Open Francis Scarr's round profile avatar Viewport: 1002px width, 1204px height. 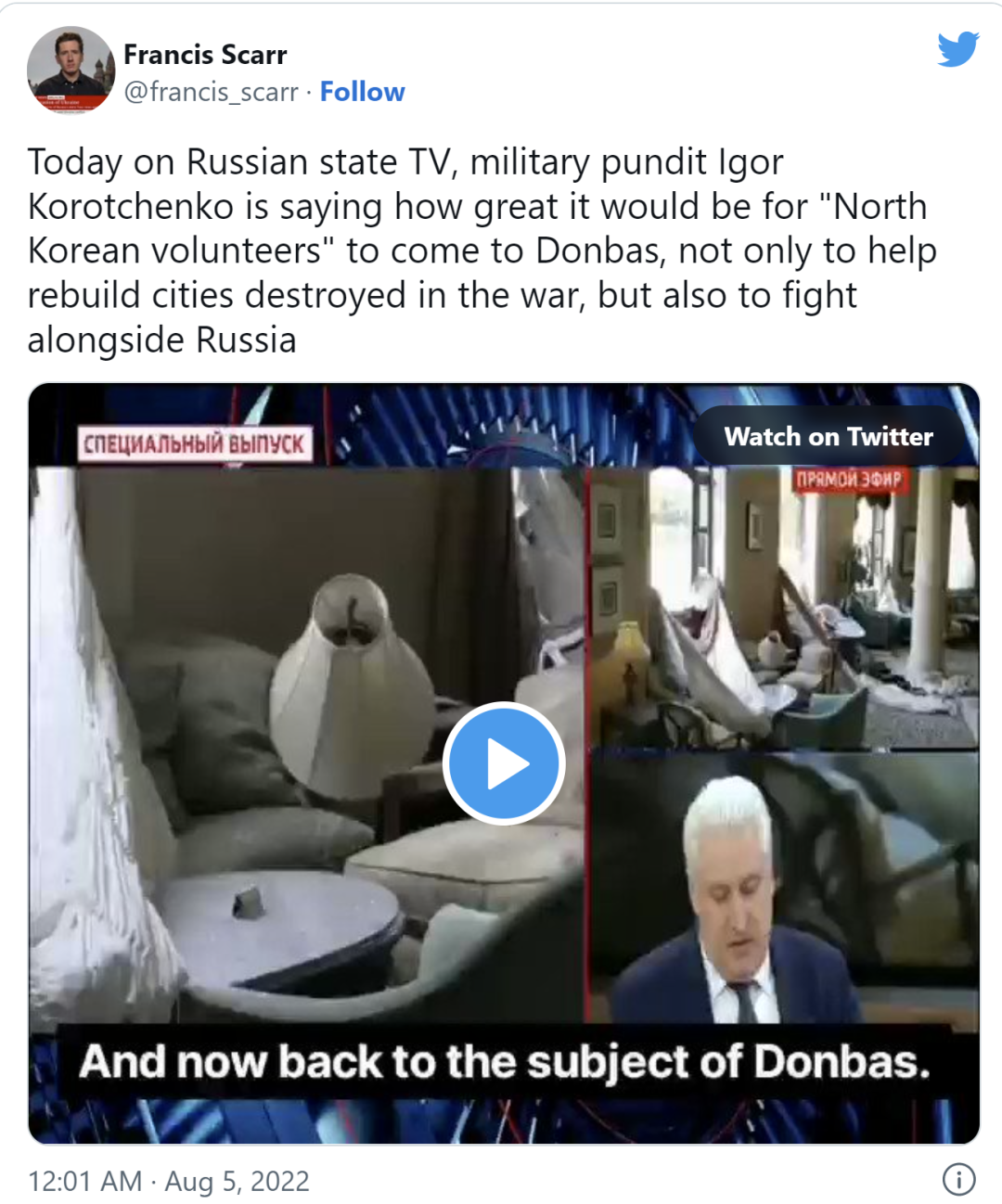point(71,70)
